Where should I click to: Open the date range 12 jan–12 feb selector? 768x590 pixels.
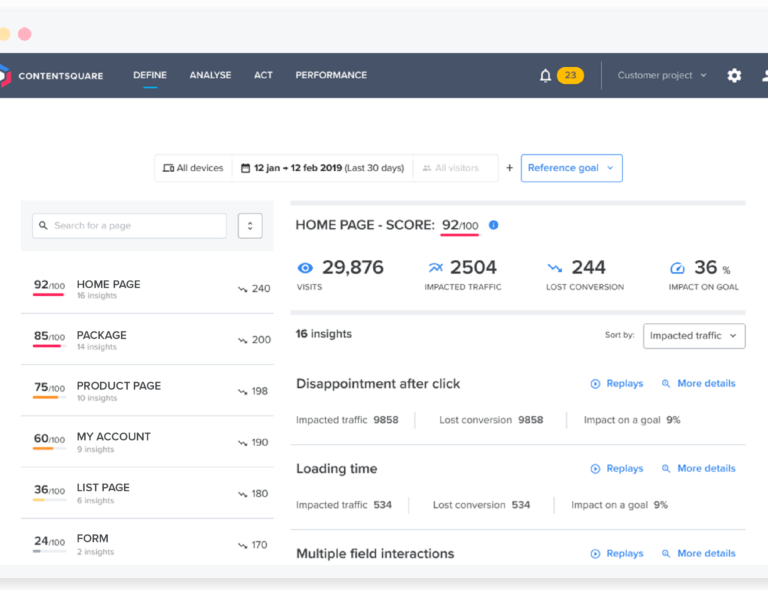(322, 168)
